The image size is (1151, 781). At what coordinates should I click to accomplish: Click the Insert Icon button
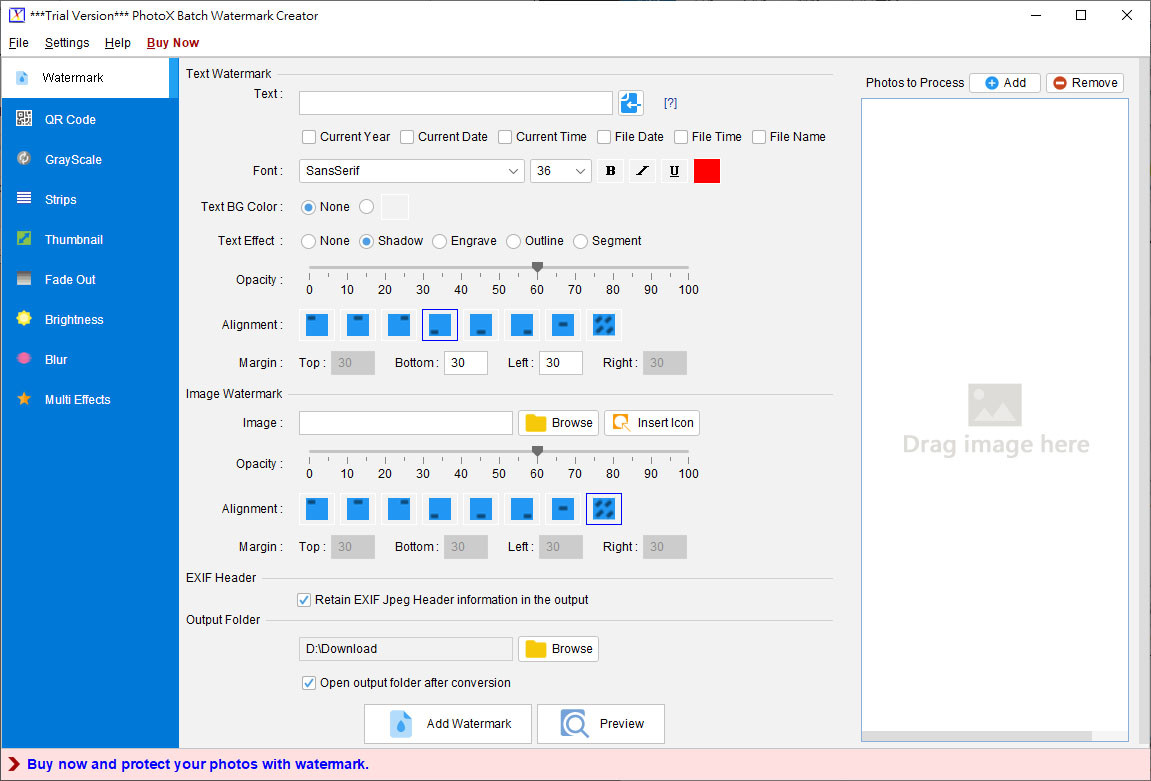pyautogui.click(x=652, y=423)
